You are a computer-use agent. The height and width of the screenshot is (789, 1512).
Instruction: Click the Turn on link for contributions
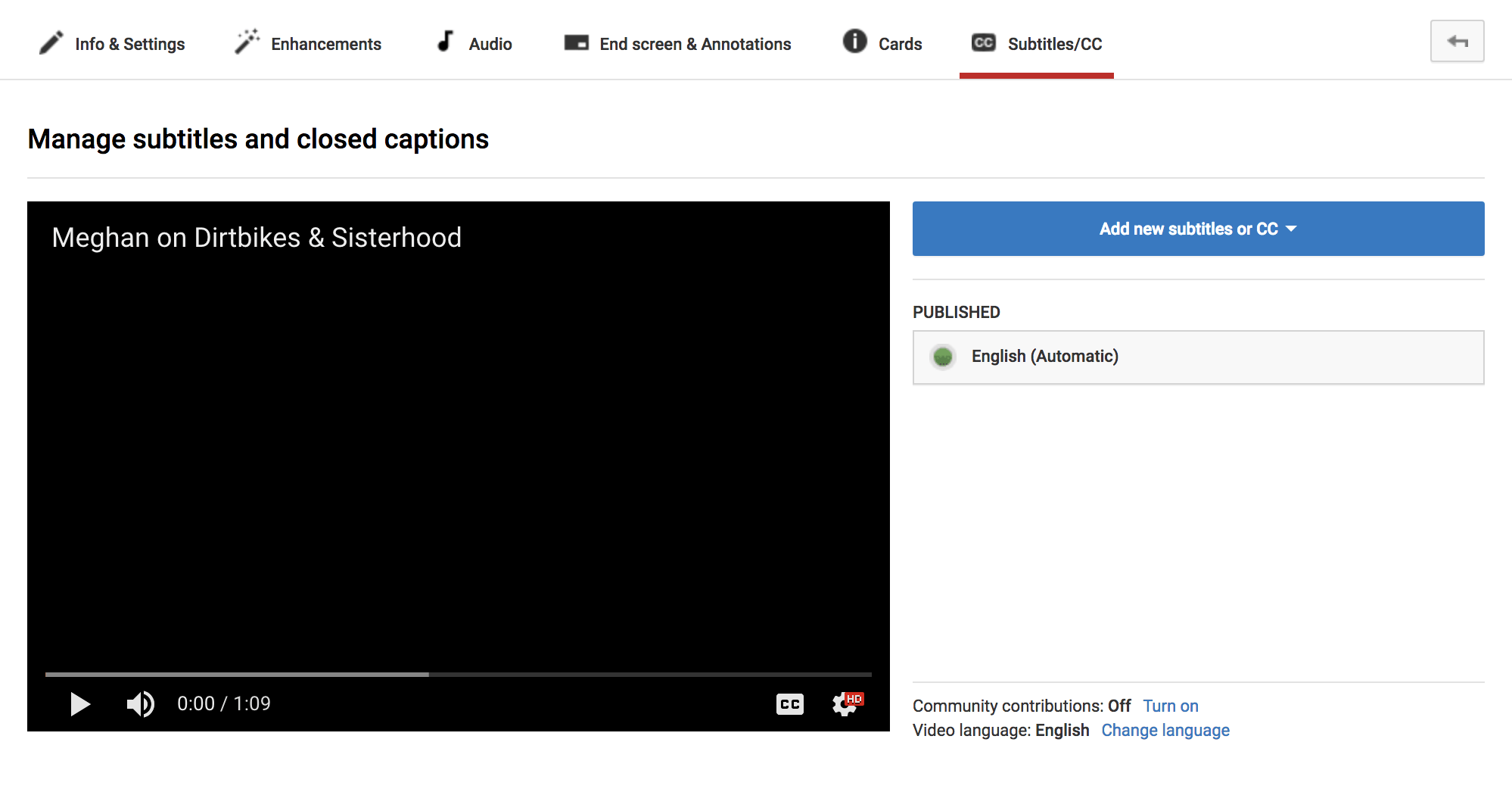click(1170, 706)
